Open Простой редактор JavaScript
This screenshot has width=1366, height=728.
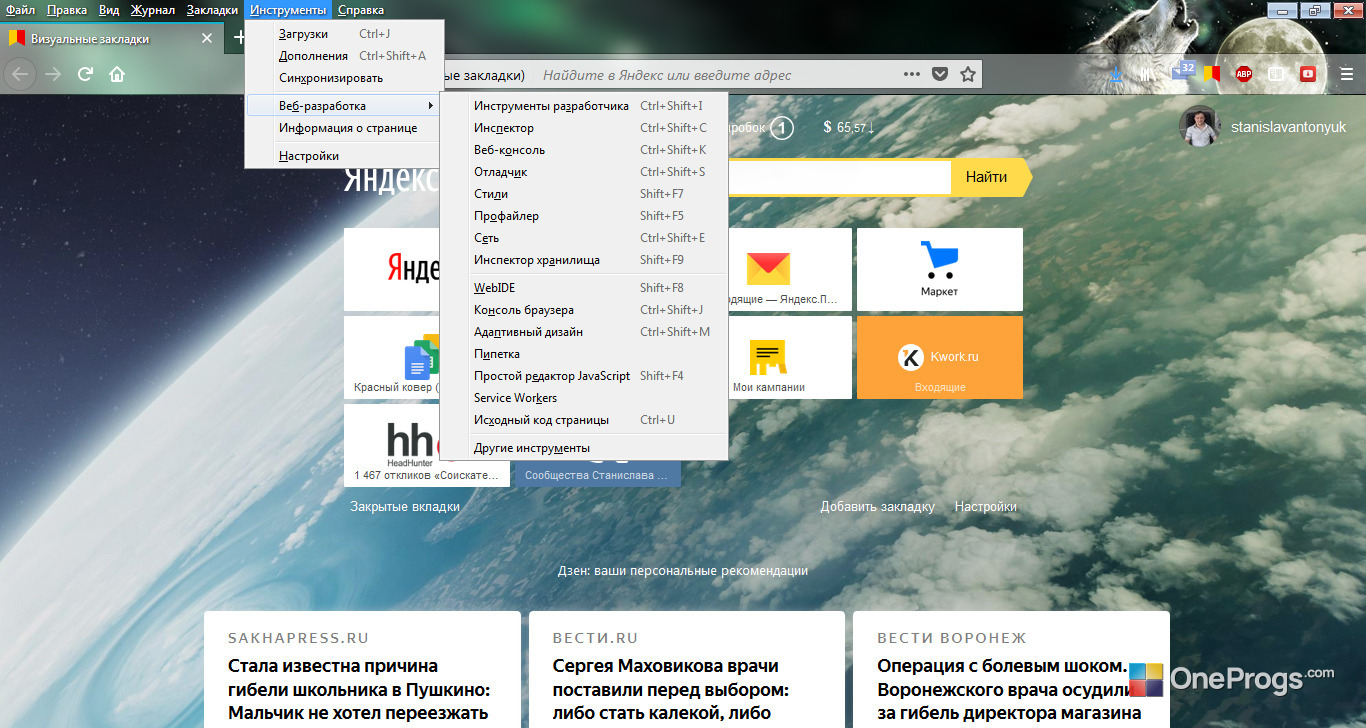click(x=584, y=376)
